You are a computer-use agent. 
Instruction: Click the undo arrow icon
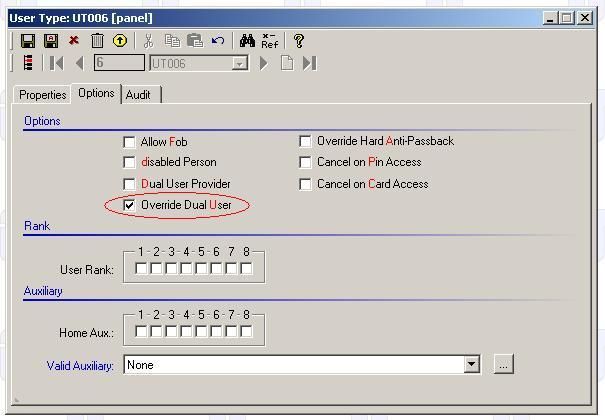coord(218,41)
